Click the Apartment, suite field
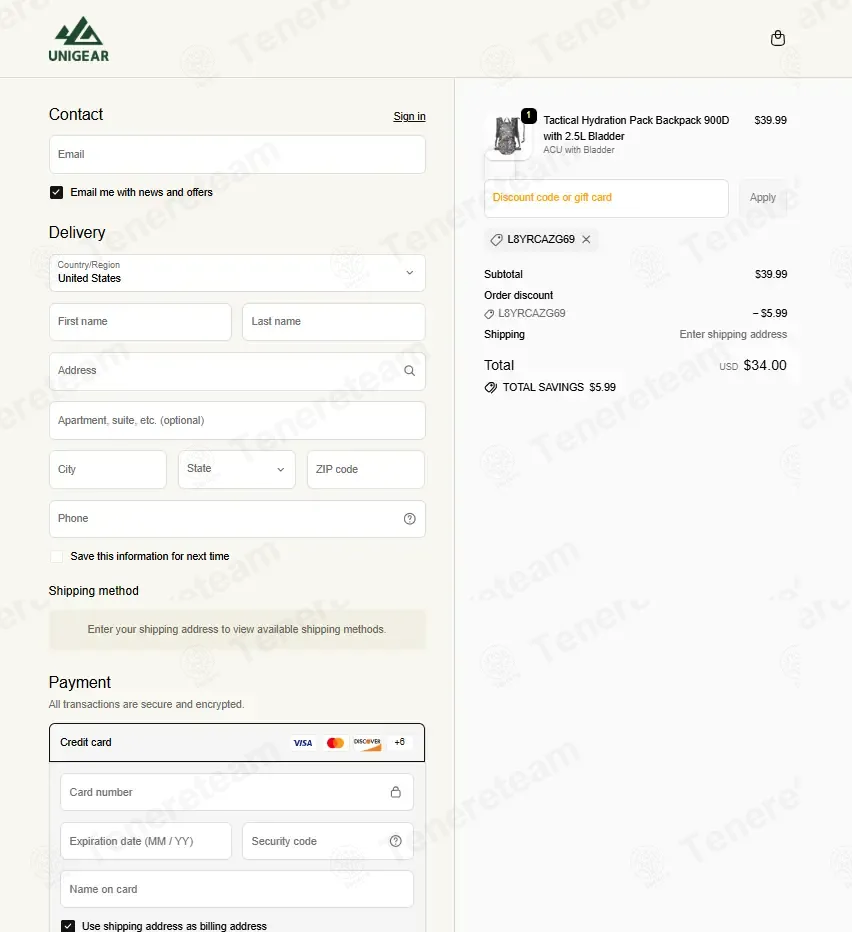The image size is (852, 932). pyautogui.click(x=237, y=421)
